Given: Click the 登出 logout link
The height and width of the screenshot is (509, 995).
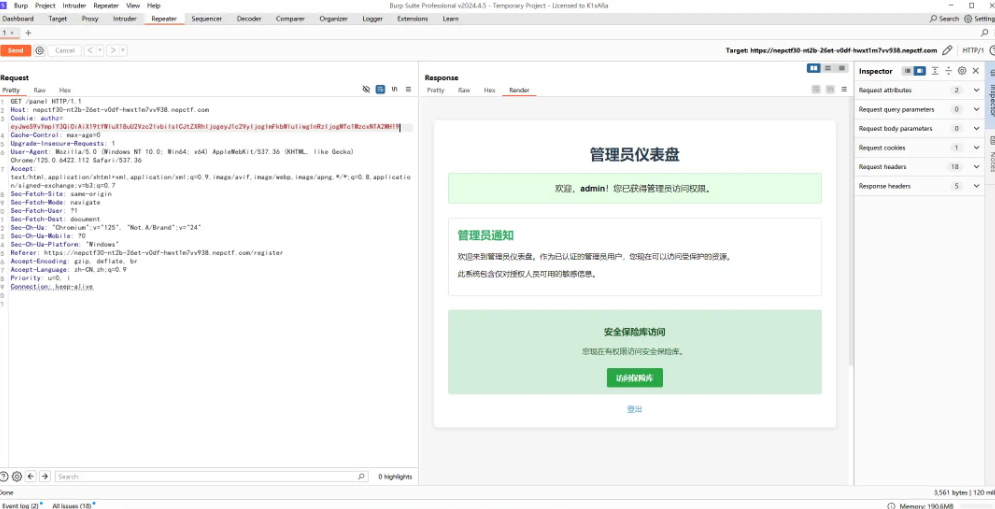Looking at the screenshot, I should pyautogui.click(x=634, y=409).
